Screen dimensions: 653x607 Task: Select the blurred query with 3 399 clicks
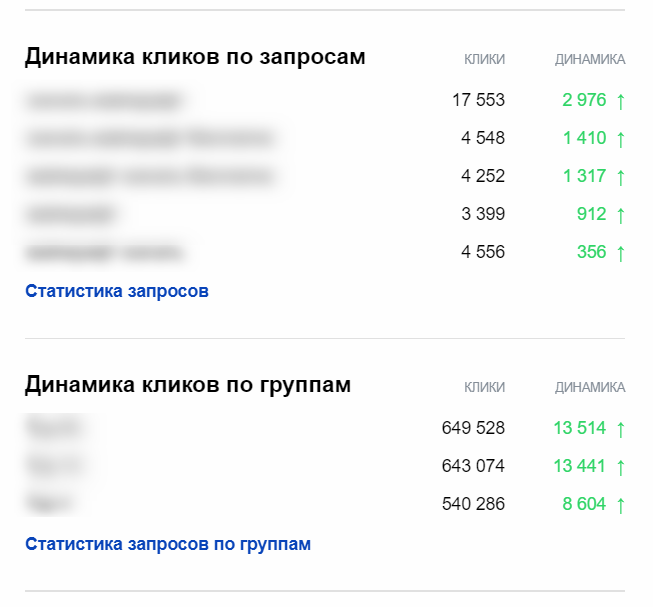click(x=72, y=214)
